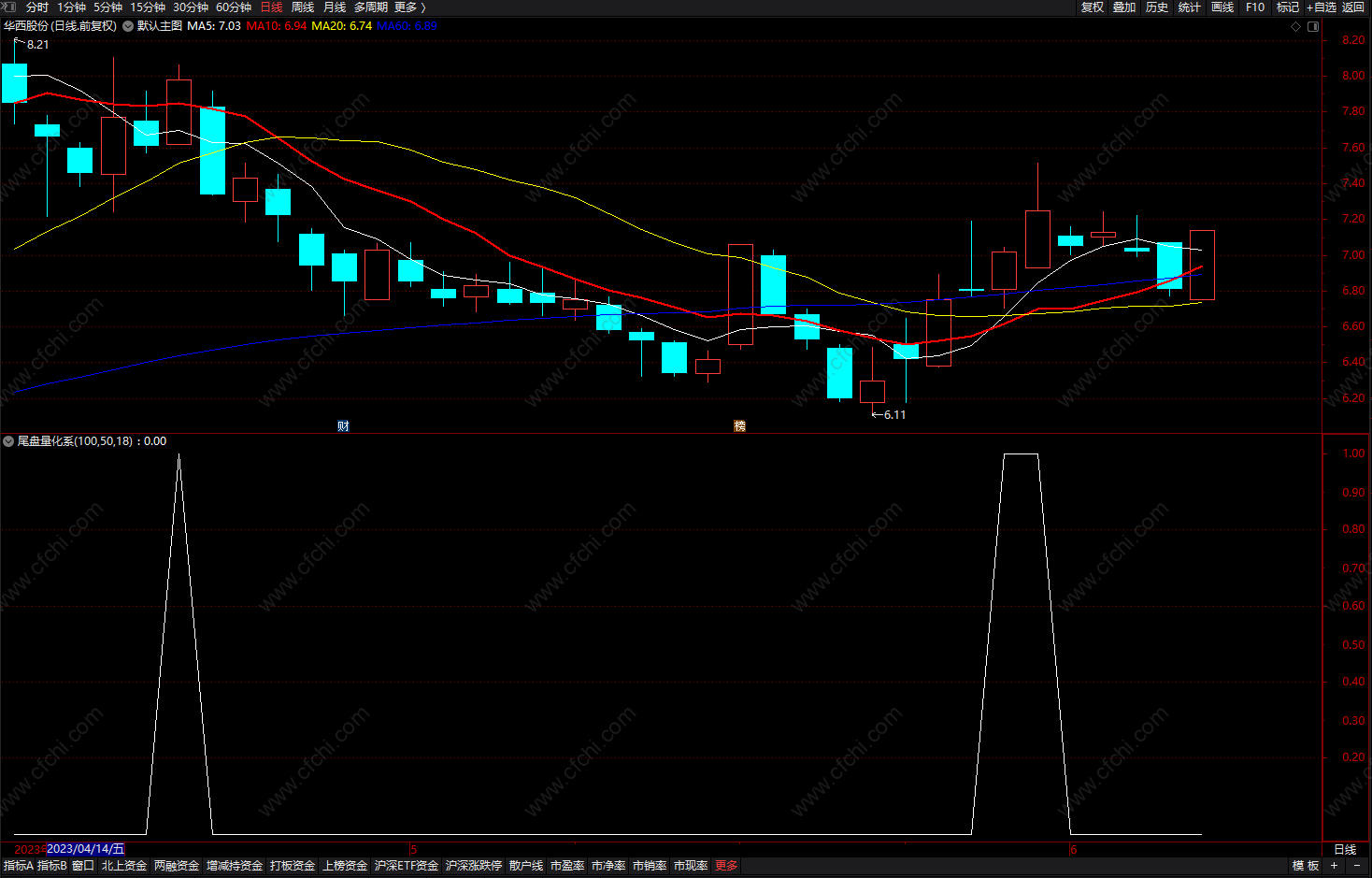Image resolution: width=1372 pixels, height=878 pixels.
Task: Select the 5分钟 period
Action: coord(107,7)
